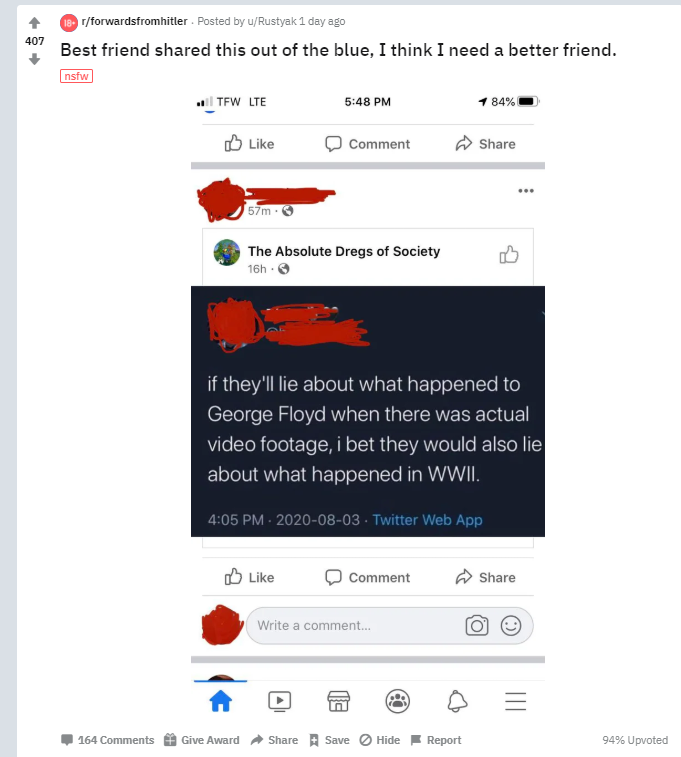Open The Absolute Dregs of Society page avatar

(x=227, y=252)
